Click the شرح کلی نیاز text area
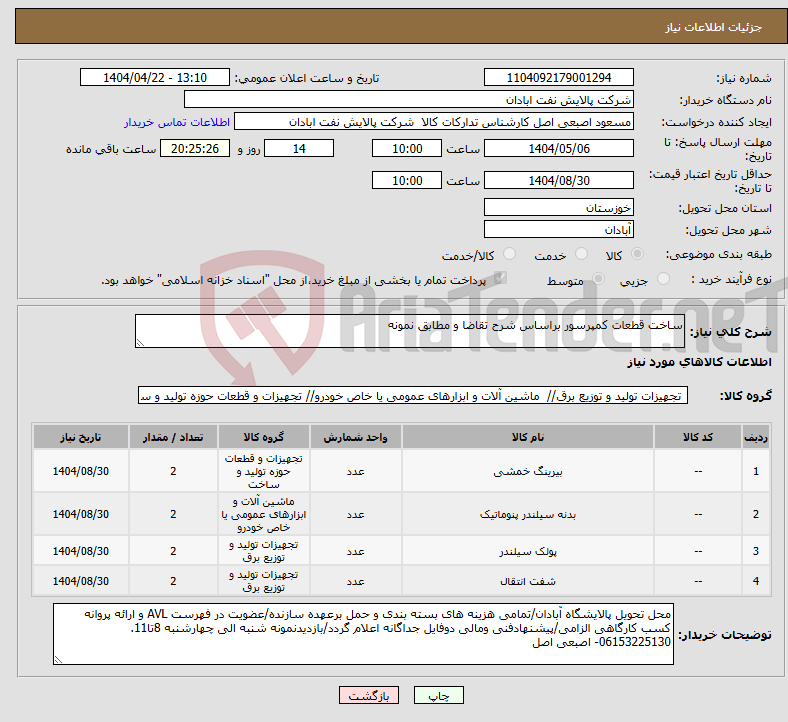The image size is (788, 722). coord(410,331)
